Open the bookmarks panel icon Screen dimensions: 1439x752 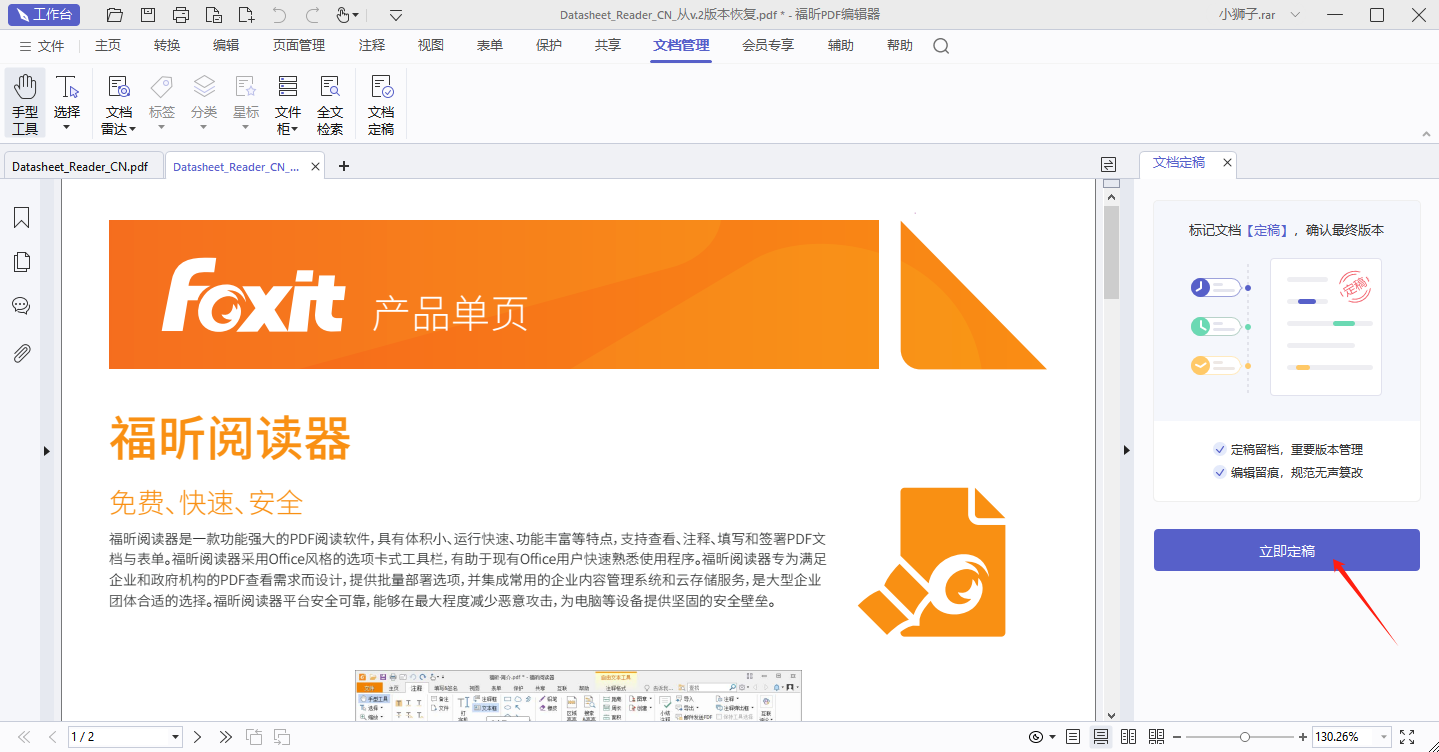tap(22, 217)
